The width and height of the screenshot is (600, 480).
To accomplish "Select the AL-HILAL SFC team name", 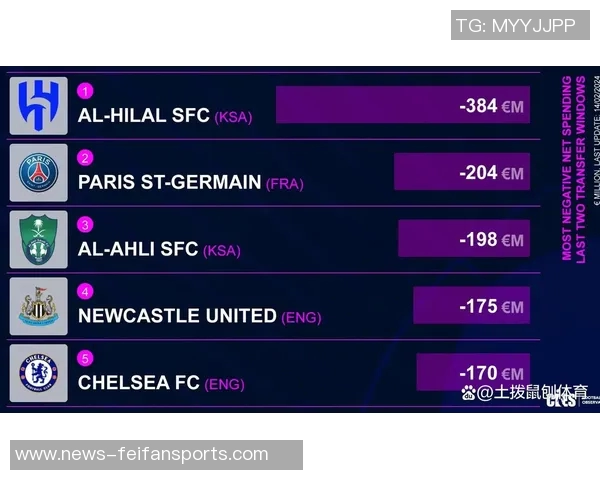I will point(143,116).
